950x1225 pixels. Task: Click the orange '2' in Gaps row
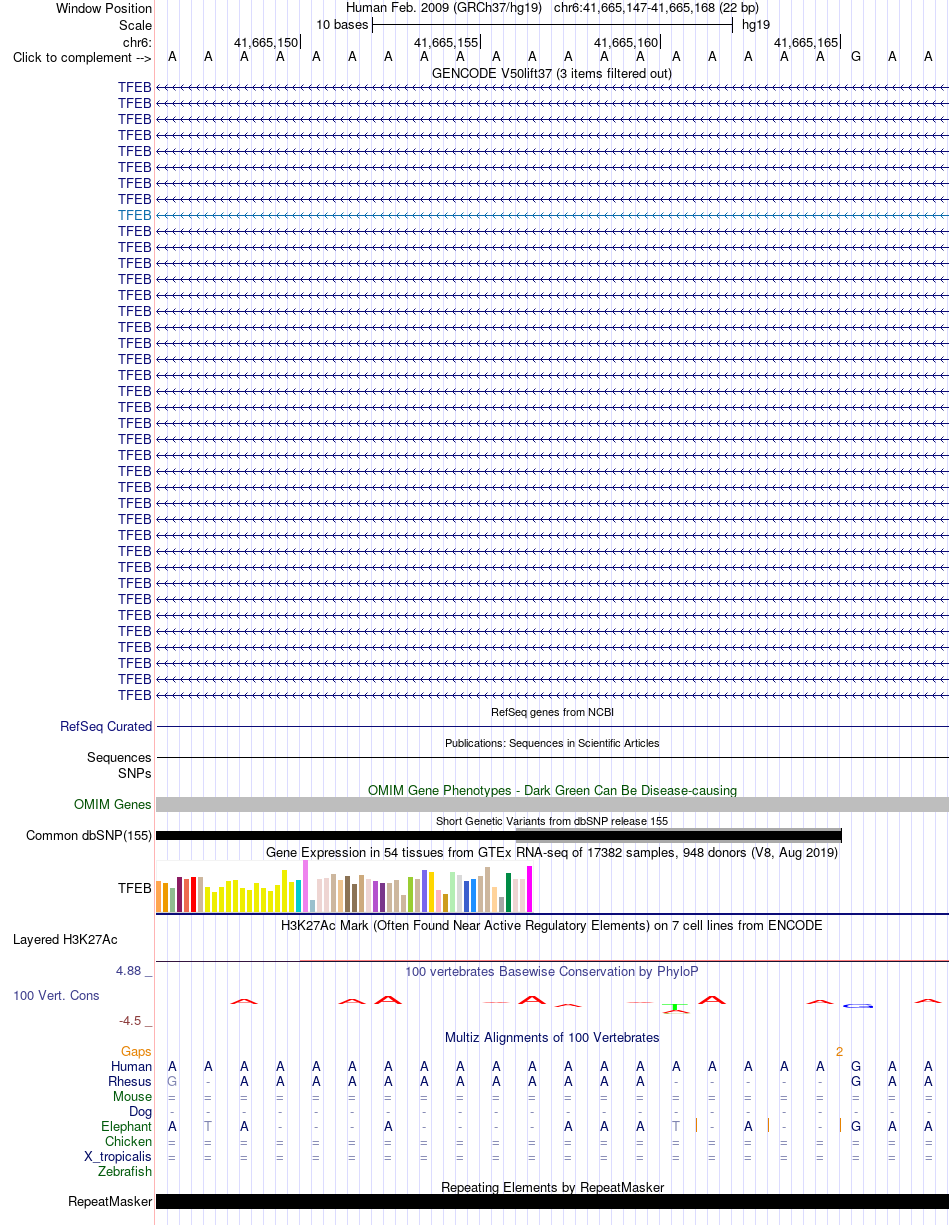840,1052
